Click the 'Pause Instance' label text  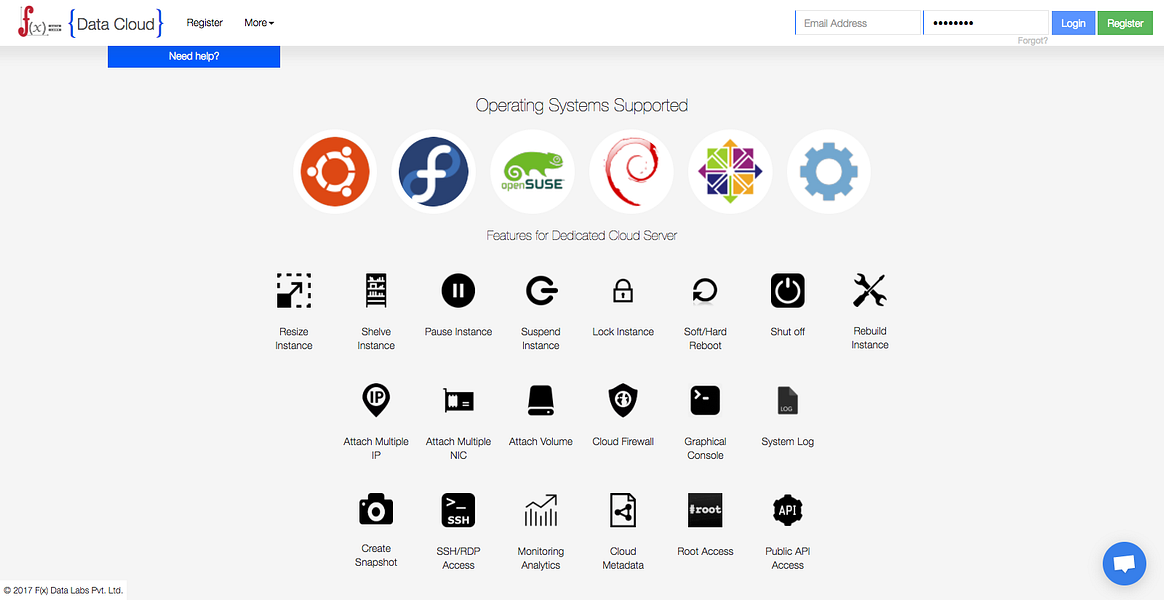tap(458, 332)
